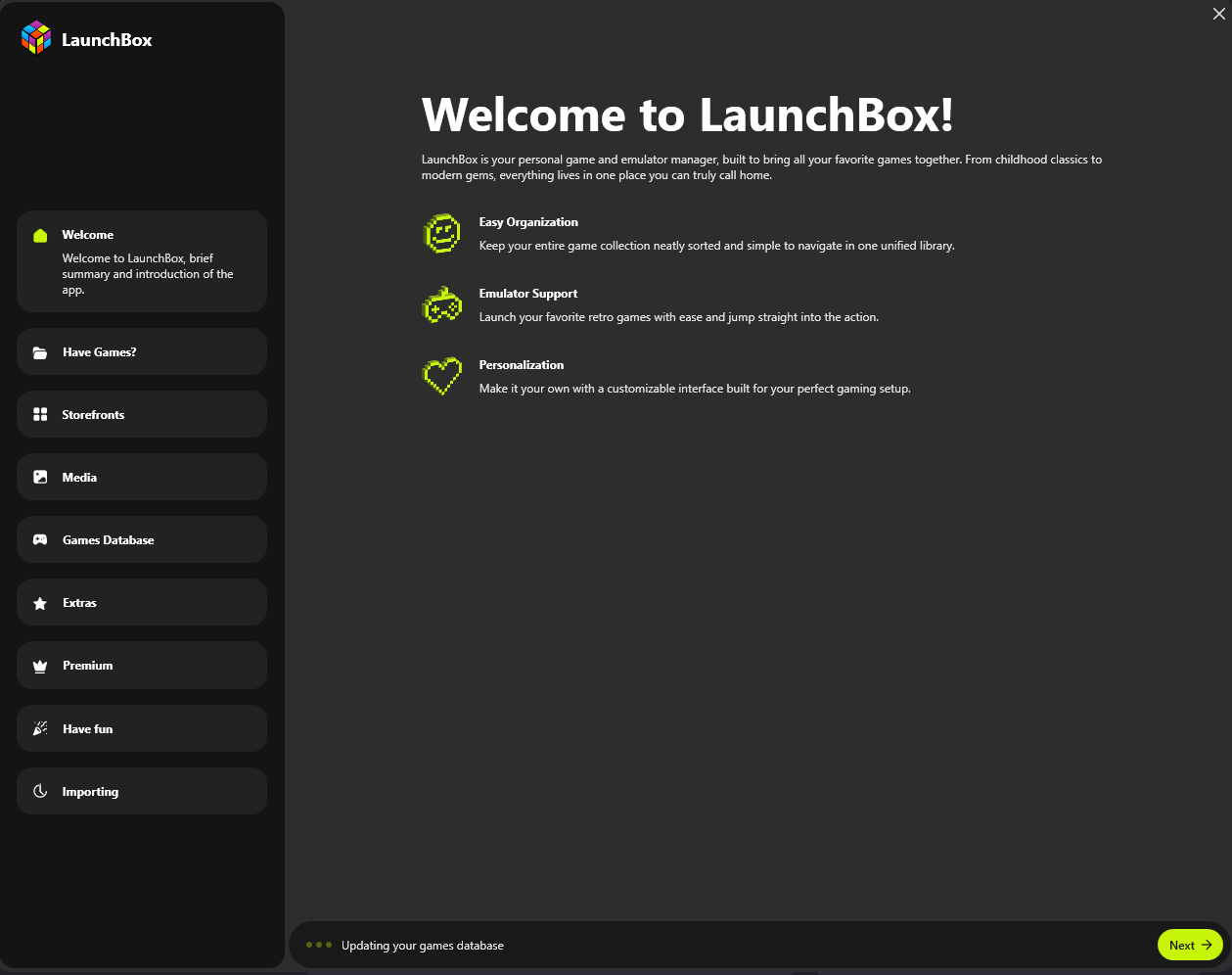Click the folder icon in Have Games?
Screen dimensions: 1232x975
pos(40,352)
